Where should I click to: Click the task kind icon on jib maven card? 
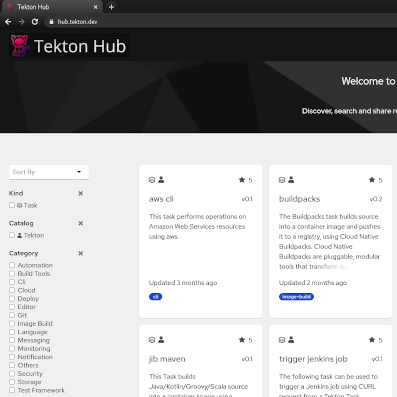pyautogui.click(x=152, y=340)
